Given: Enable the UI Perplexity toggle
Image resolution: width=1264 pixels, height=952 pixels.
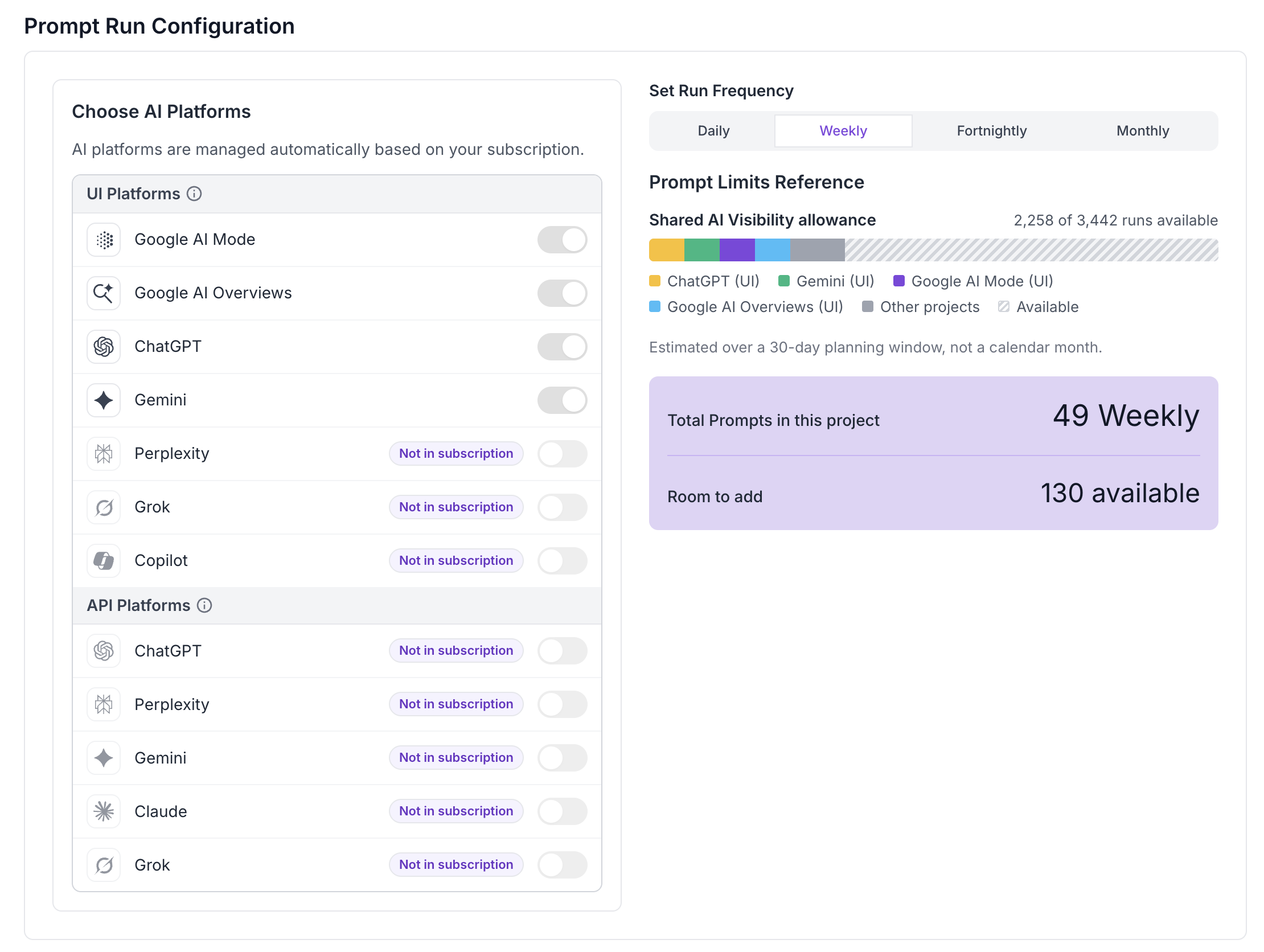Looking at the screenshot, I should click(x=563, y=454).
